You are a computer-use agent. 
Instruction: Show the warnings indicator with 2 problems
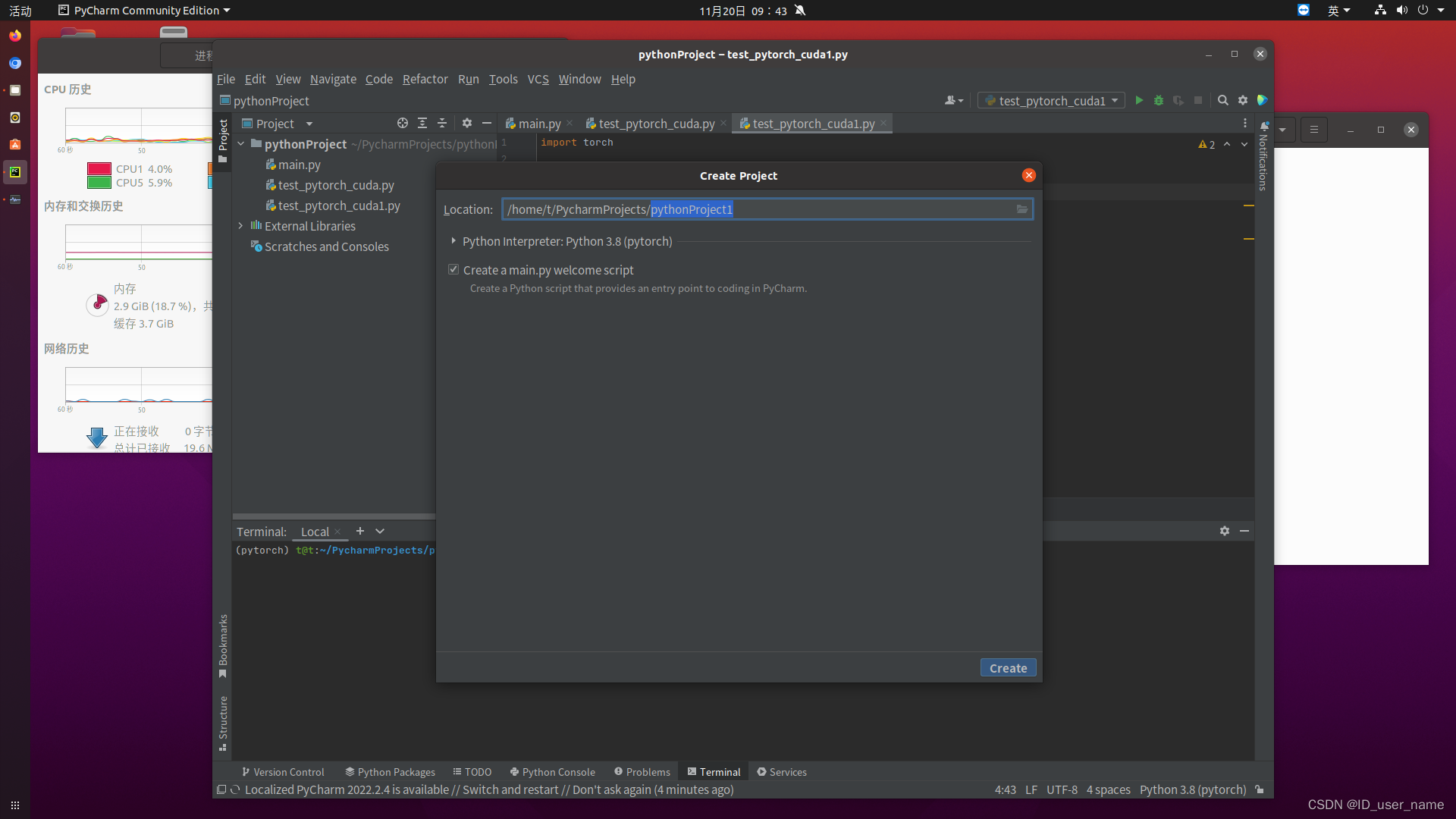[1207, 144]
